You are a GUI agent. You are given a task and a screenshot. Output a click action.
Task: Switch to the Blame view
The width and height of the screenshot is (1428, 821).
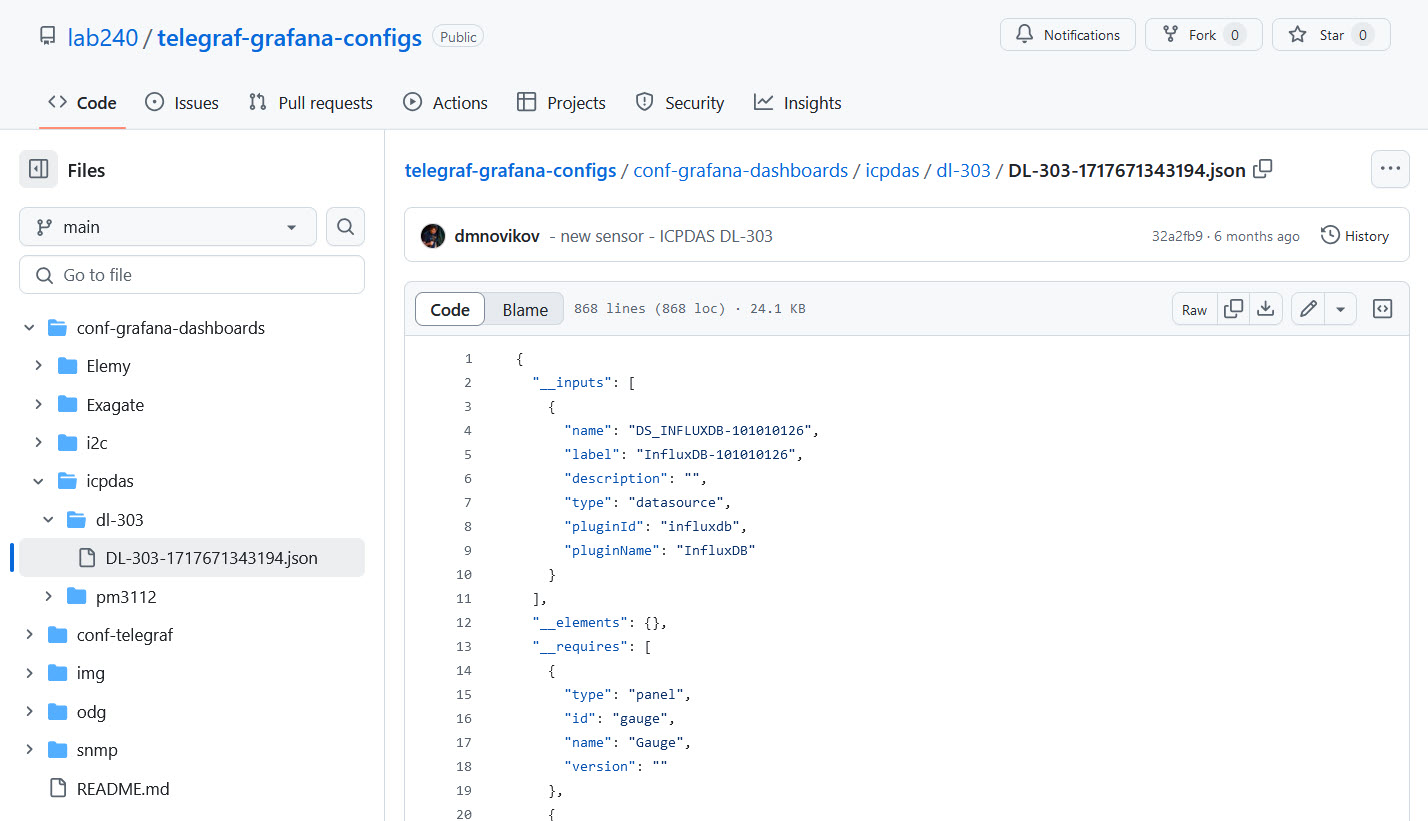[x=524, y=309]
